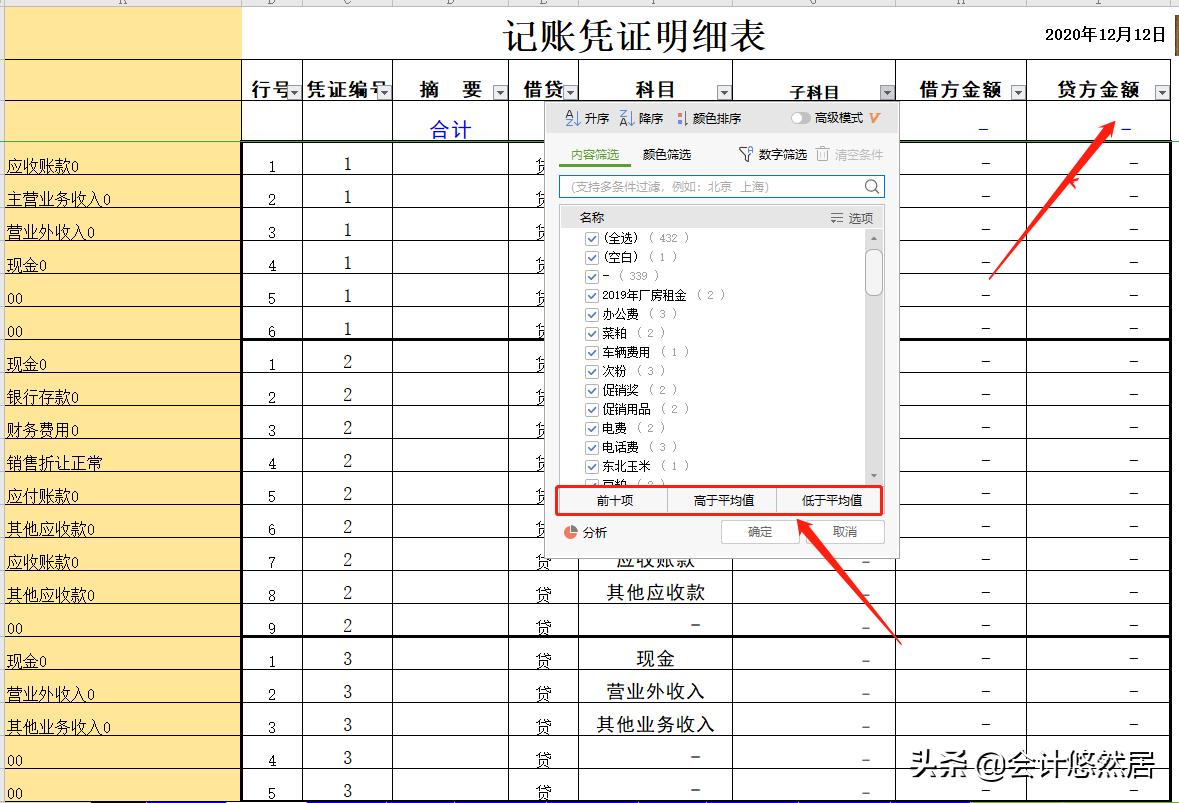Select the ascending sort (升序) icon

coord(570,117)
